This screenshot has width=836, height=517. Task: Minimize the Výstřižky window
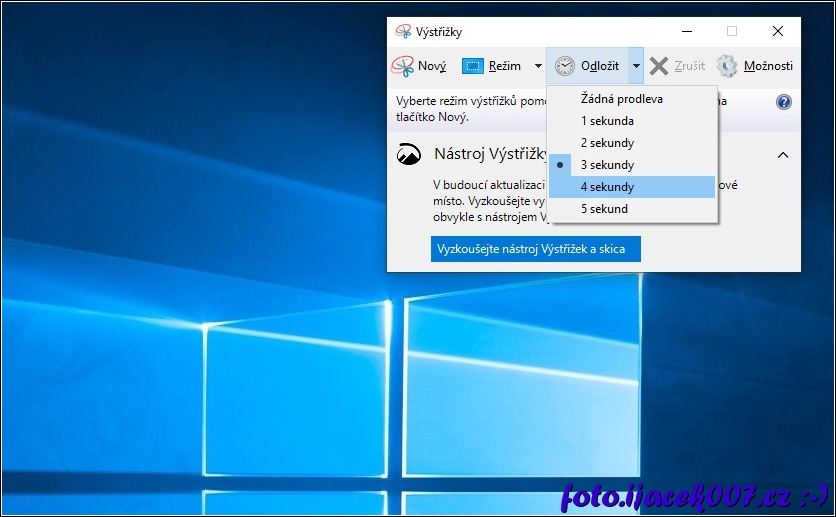pyautogui.click(x=686, y=31)
